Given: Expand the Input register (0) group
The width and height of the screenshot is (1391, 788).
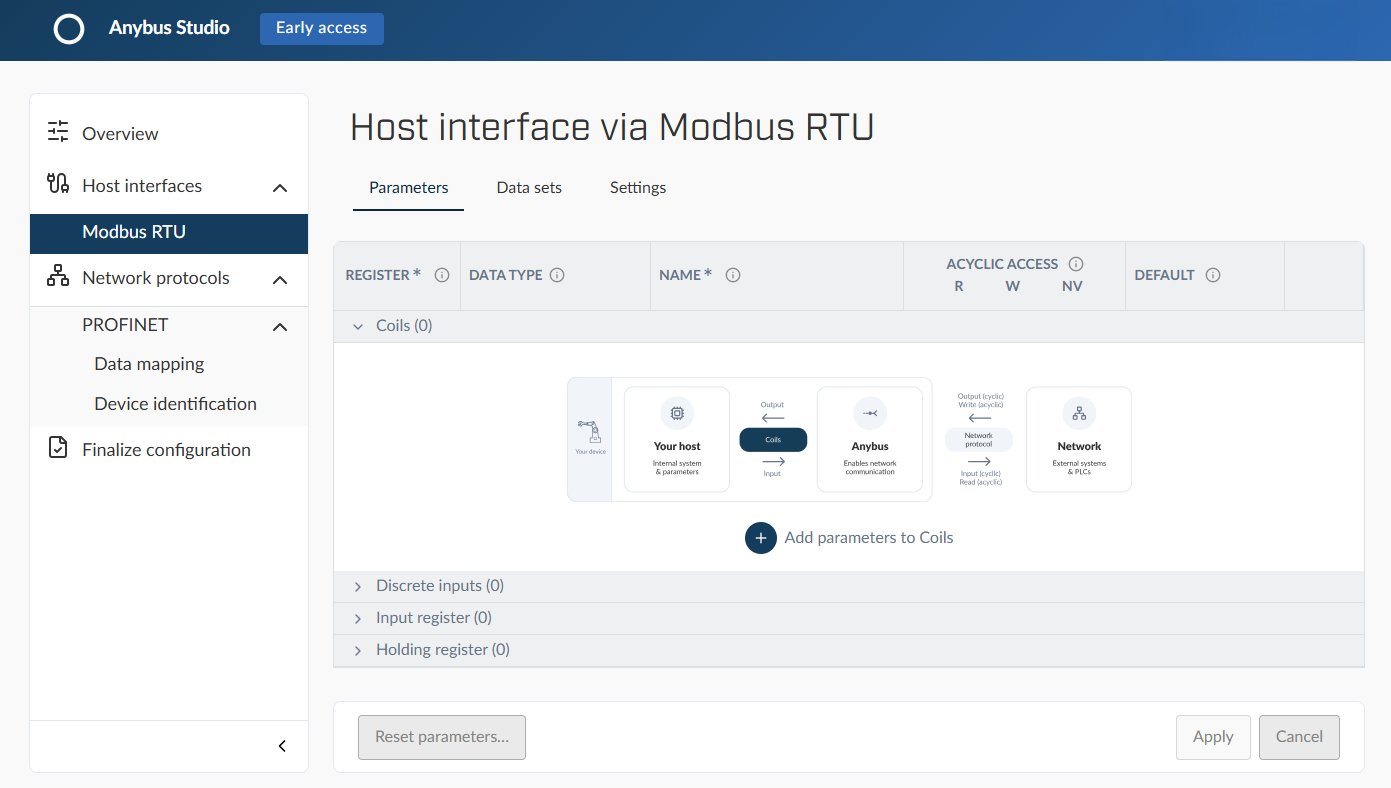Looking at the screenshot, I should pyautogui.click(x=358, y=619).
